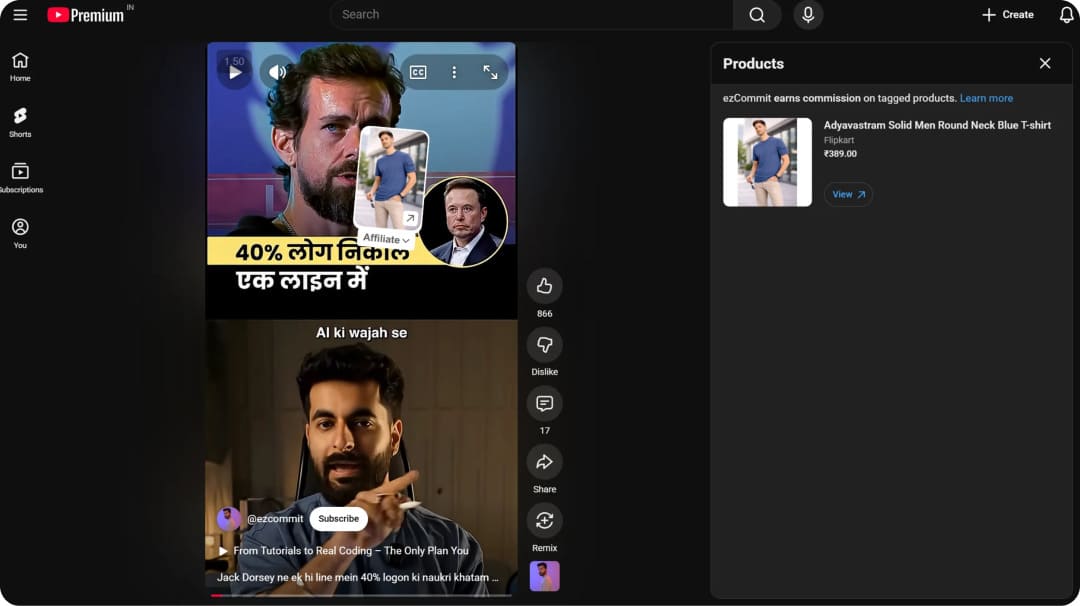
Task: Share the Short
Action: click(544, 462)
